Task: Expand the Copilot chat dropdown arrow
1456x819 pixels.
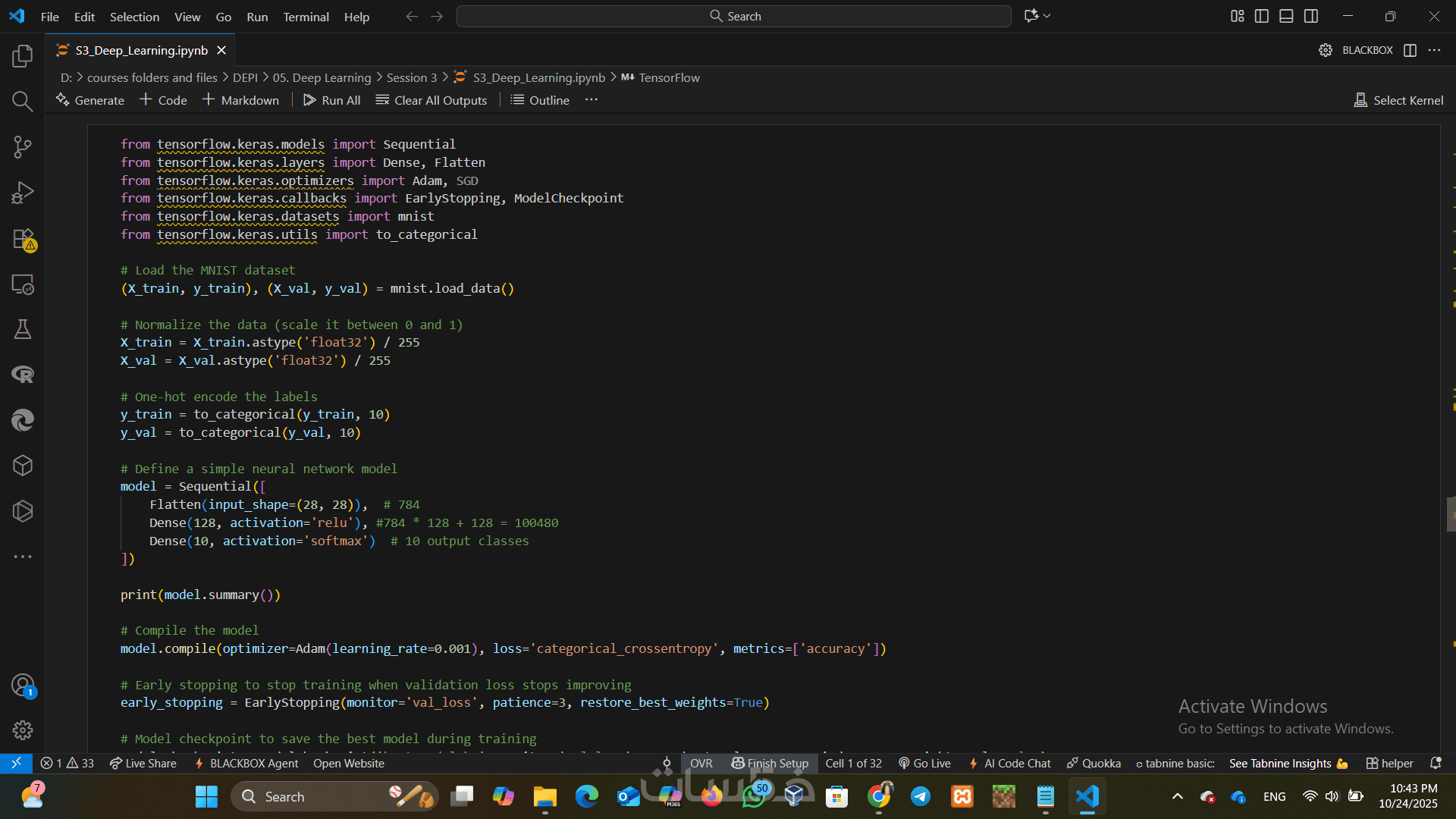Action: tap(1047, 16)
